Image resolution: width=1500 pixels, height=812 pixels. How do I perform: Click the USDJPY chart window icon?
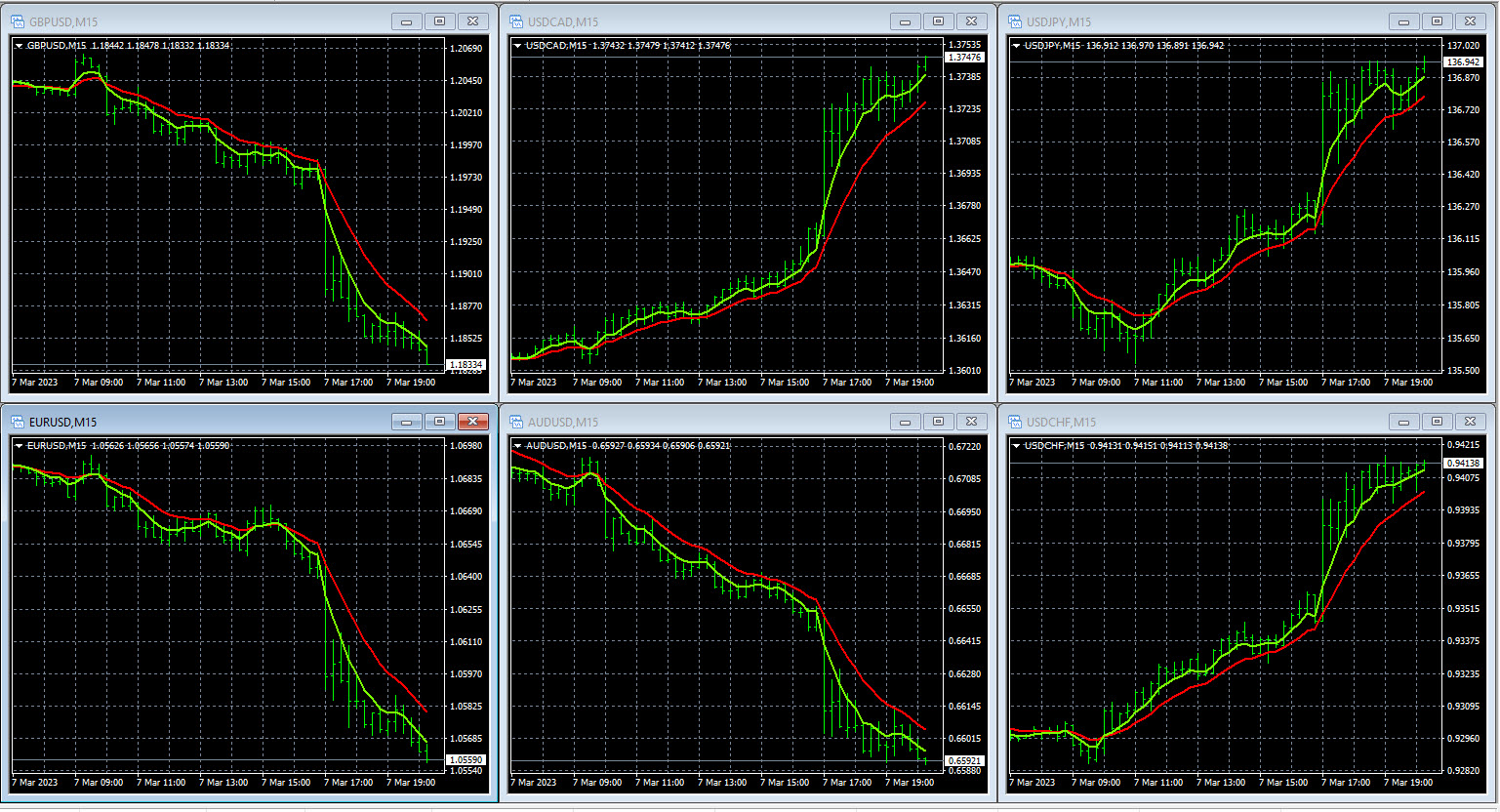tap(1015, 21)
